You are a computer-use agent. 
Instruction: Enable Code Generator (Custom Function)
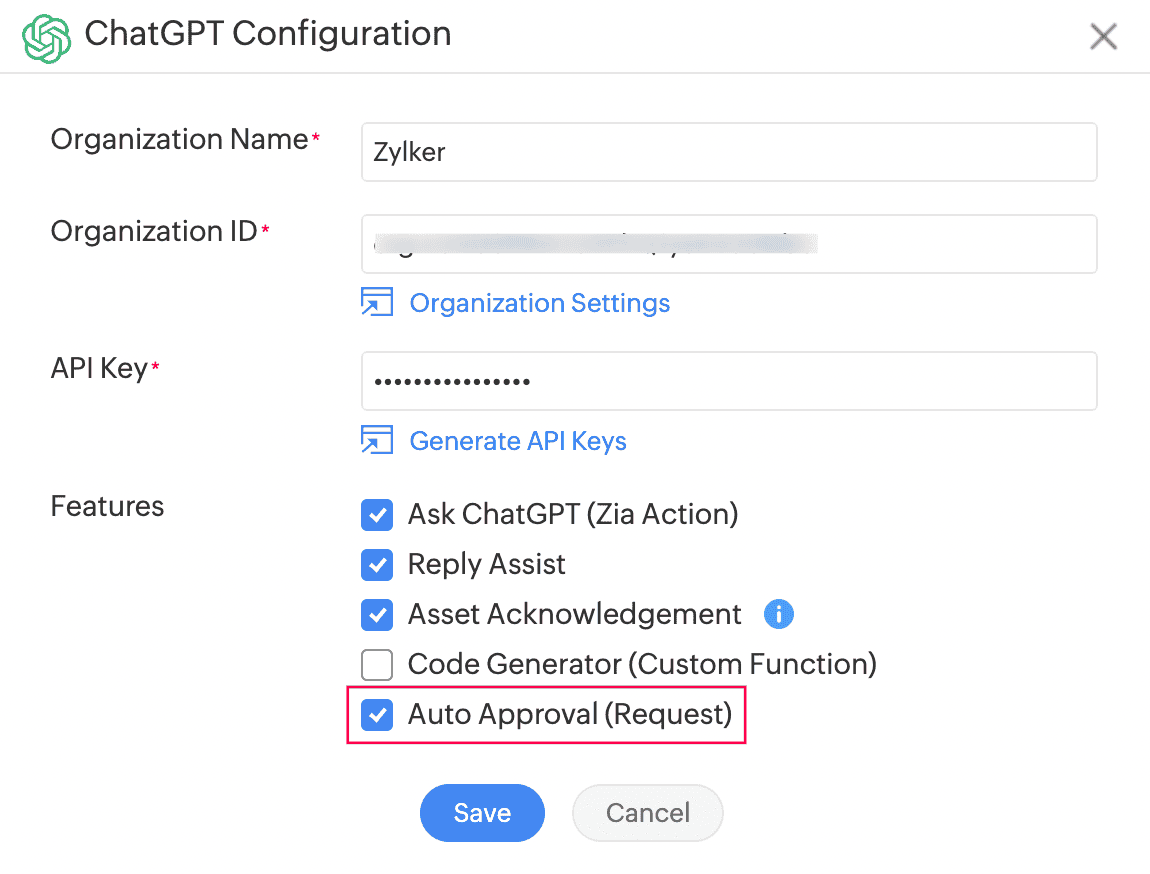[377, 664]
